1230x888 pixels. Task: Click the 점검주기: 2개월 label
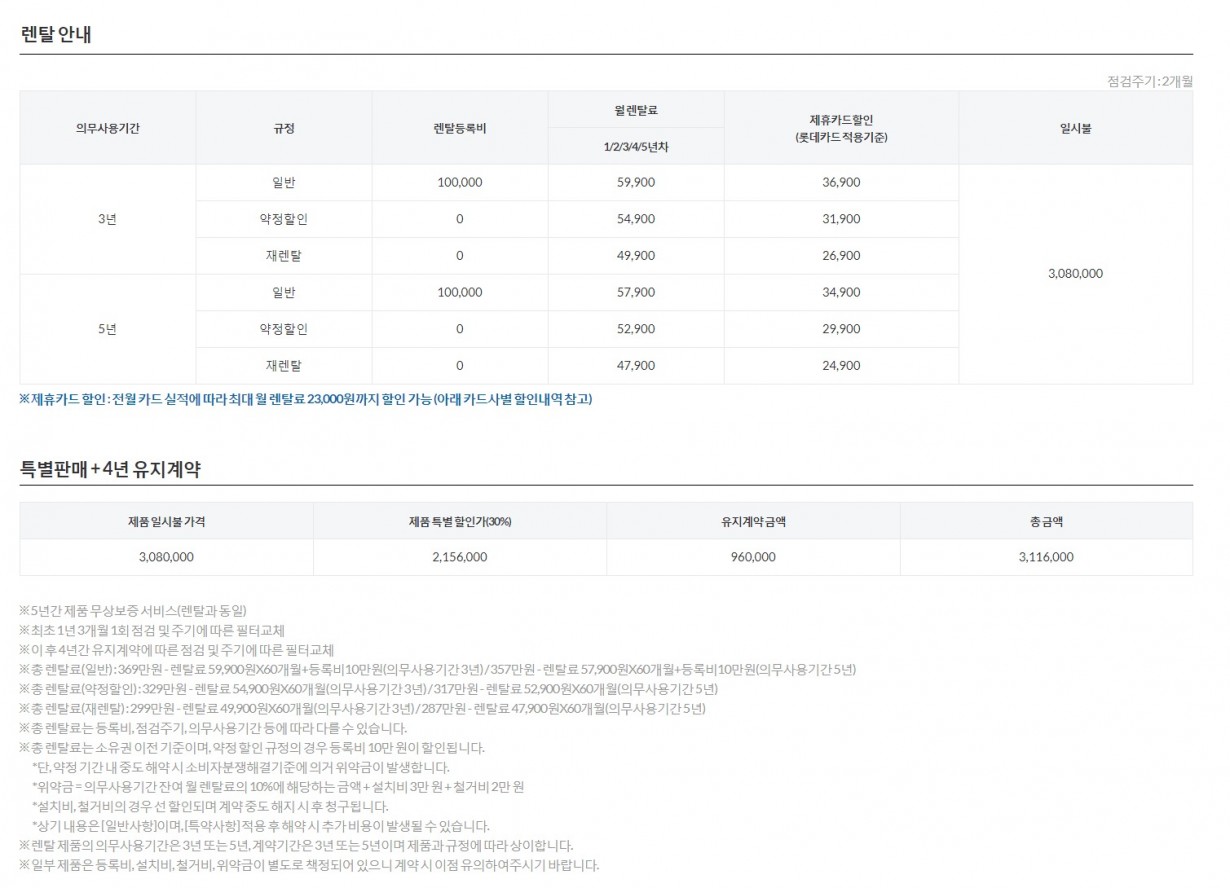(x=1149, y=81)
